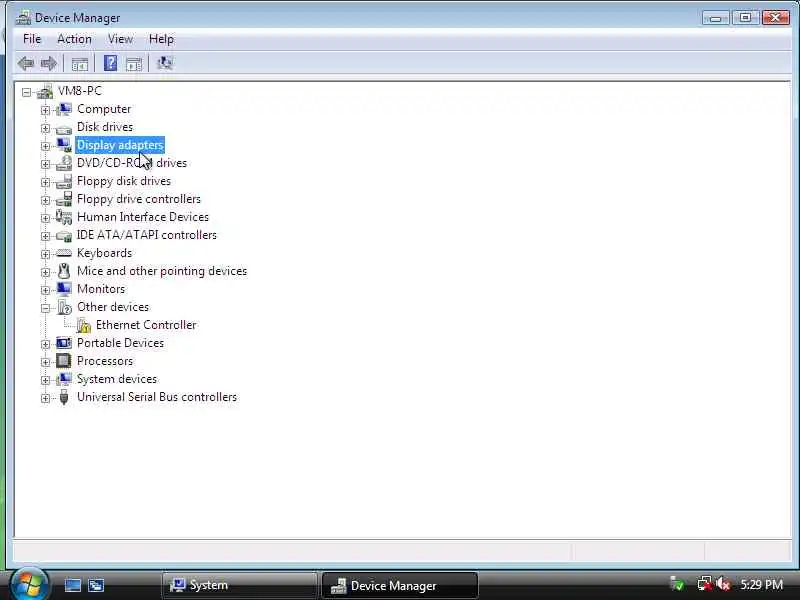
Task: Open the View menu
Action: click(x=120, y=39)
